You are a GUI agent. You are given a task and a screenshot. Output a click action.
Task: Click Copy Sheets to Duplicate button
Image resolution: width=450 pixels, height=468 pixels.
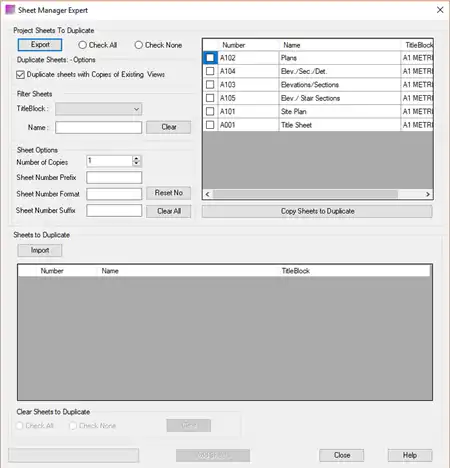[317, 211]
